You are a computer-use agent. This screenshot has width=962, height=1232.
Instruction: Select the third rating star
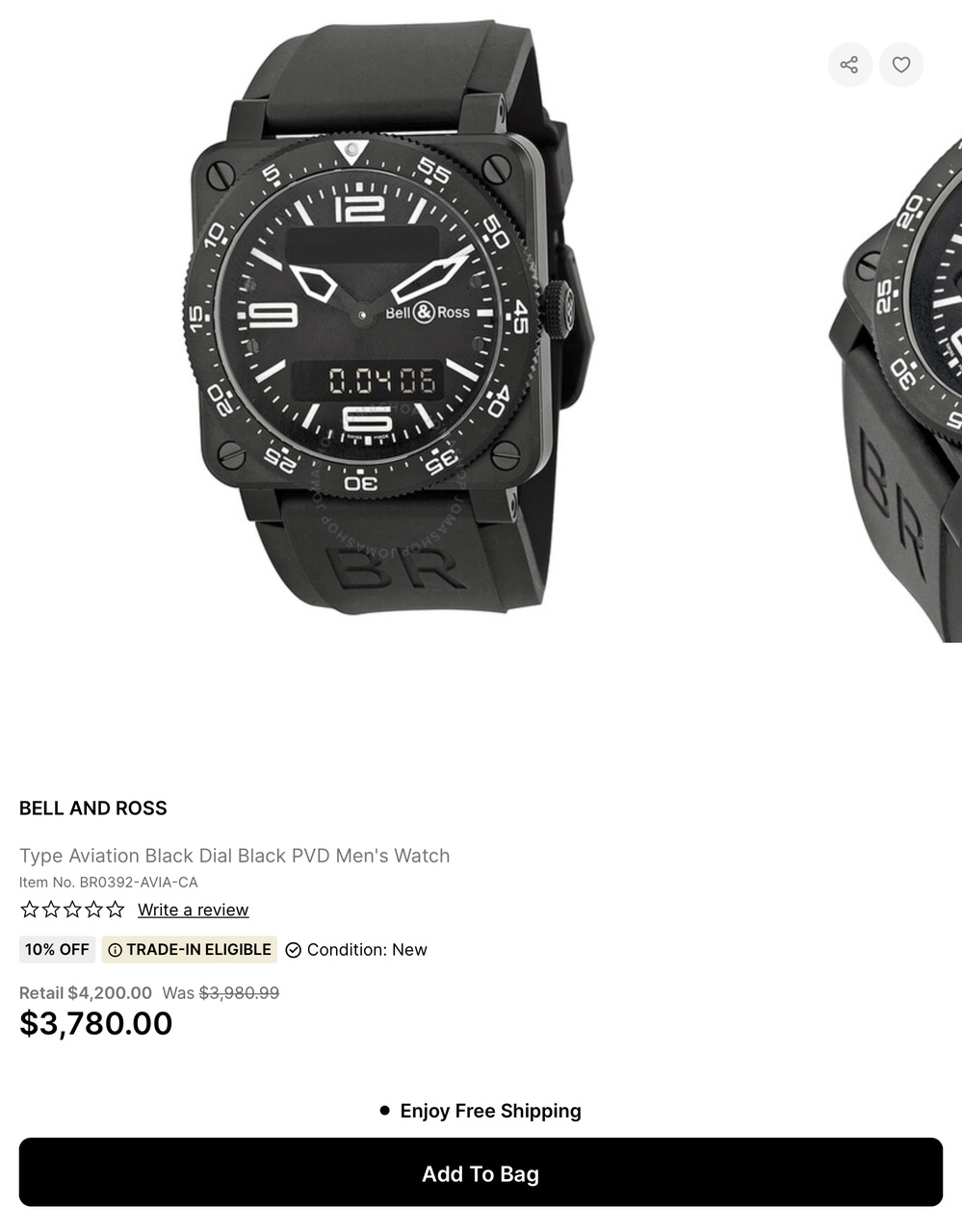[72, 910]
